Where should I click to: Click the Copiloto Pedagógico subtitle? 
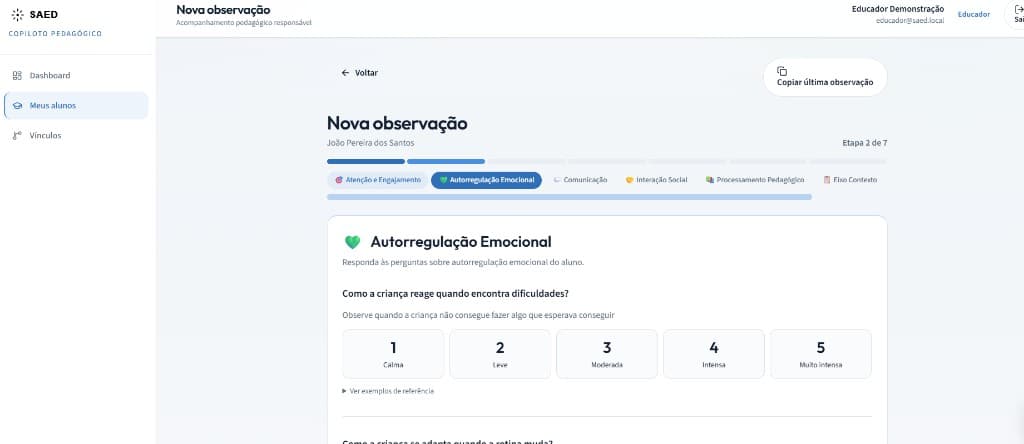click(56, 33)
